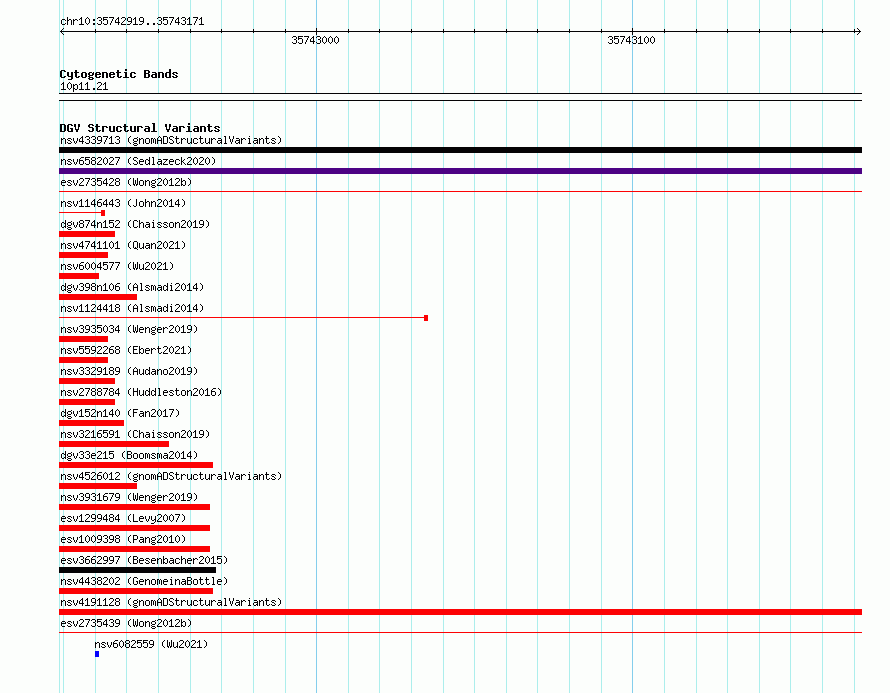Screen dimensions: 890x693
Task: Click the red end marker of nsv1124418
Action: pyautogui.click(x=426, y=318)
